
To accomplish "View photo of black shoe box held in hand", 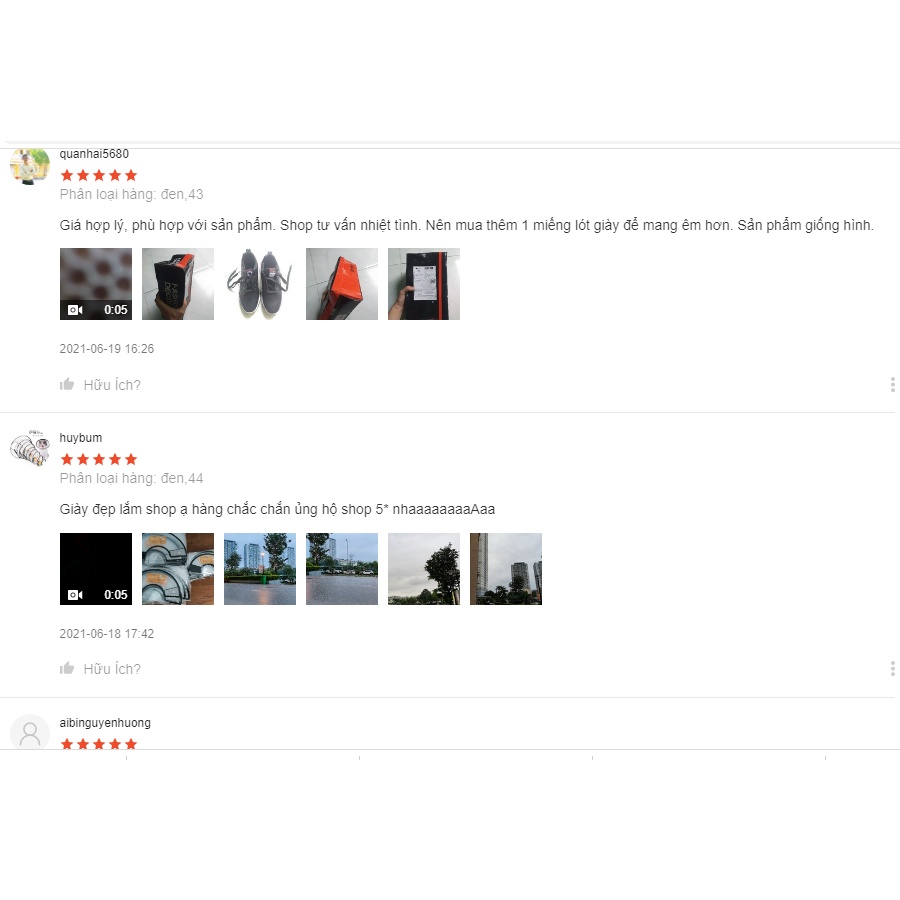I will pyautogui.click(x=178, y=284).
